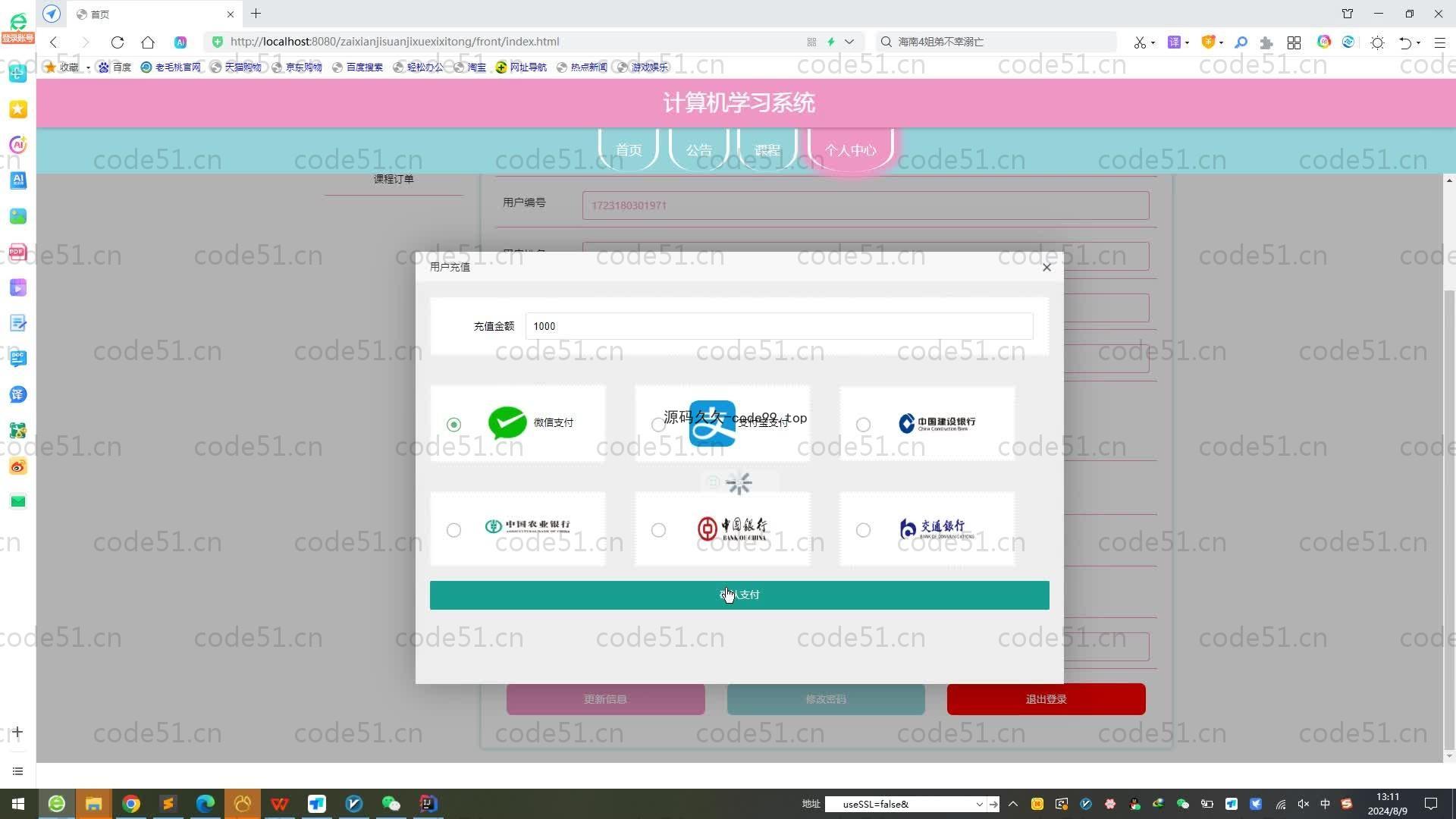Open the sidebar PDF tool icon

coord(18,252)
